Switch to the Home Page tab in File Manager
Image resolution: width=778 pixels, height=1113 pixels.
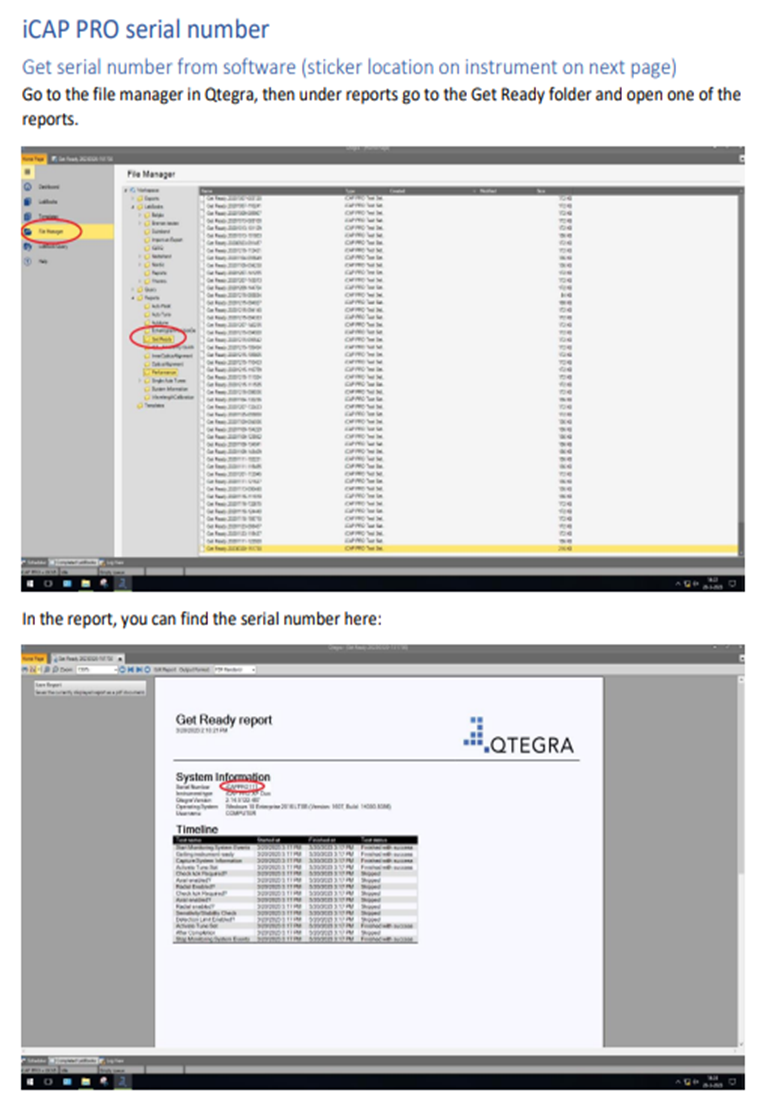pos(33,158)
